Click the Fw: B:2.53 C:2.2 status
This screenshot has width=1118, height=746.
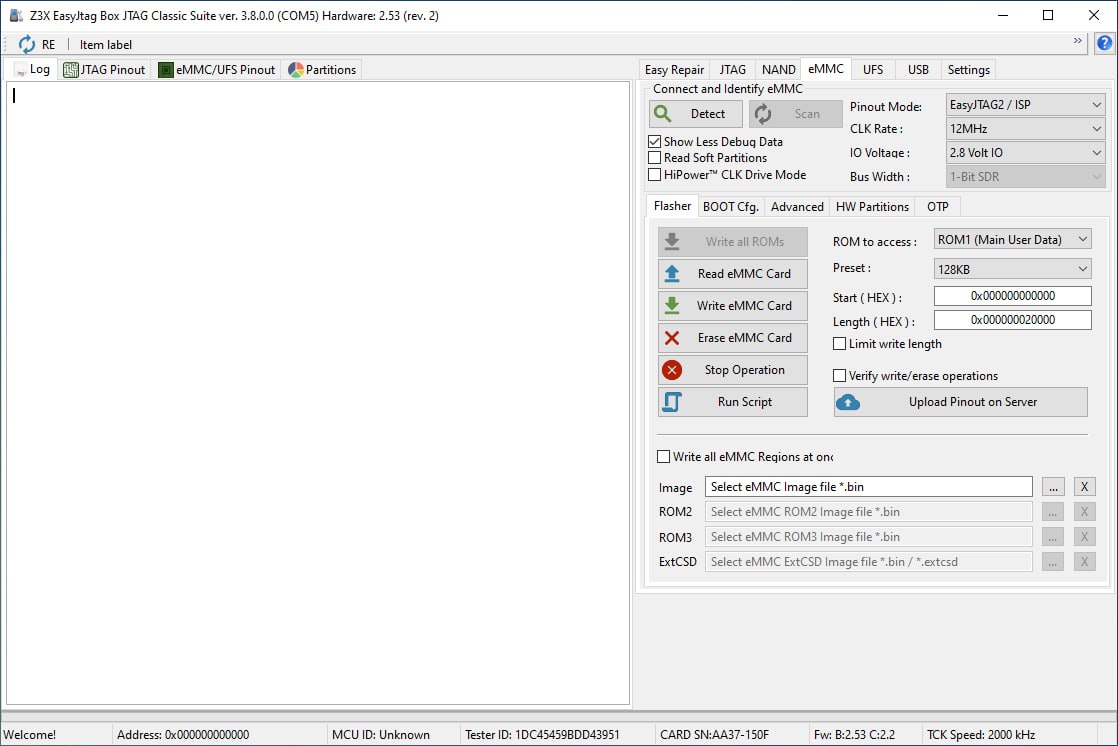click(854, 735)
